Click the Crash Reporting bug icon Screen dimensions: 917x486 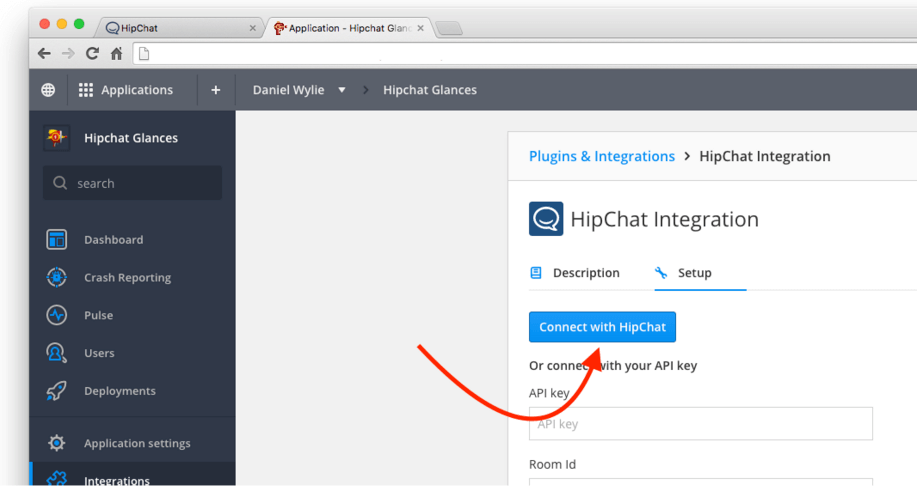(x=57, y=277)
